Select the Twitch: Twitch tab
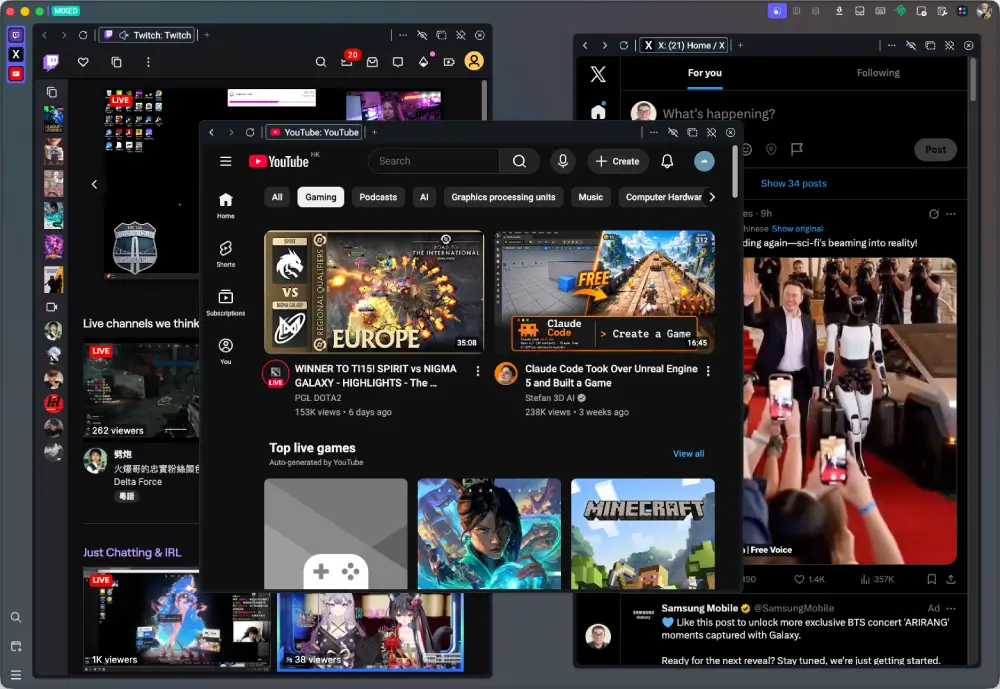This screenshot has width=1000, height=689. point(147,35)
